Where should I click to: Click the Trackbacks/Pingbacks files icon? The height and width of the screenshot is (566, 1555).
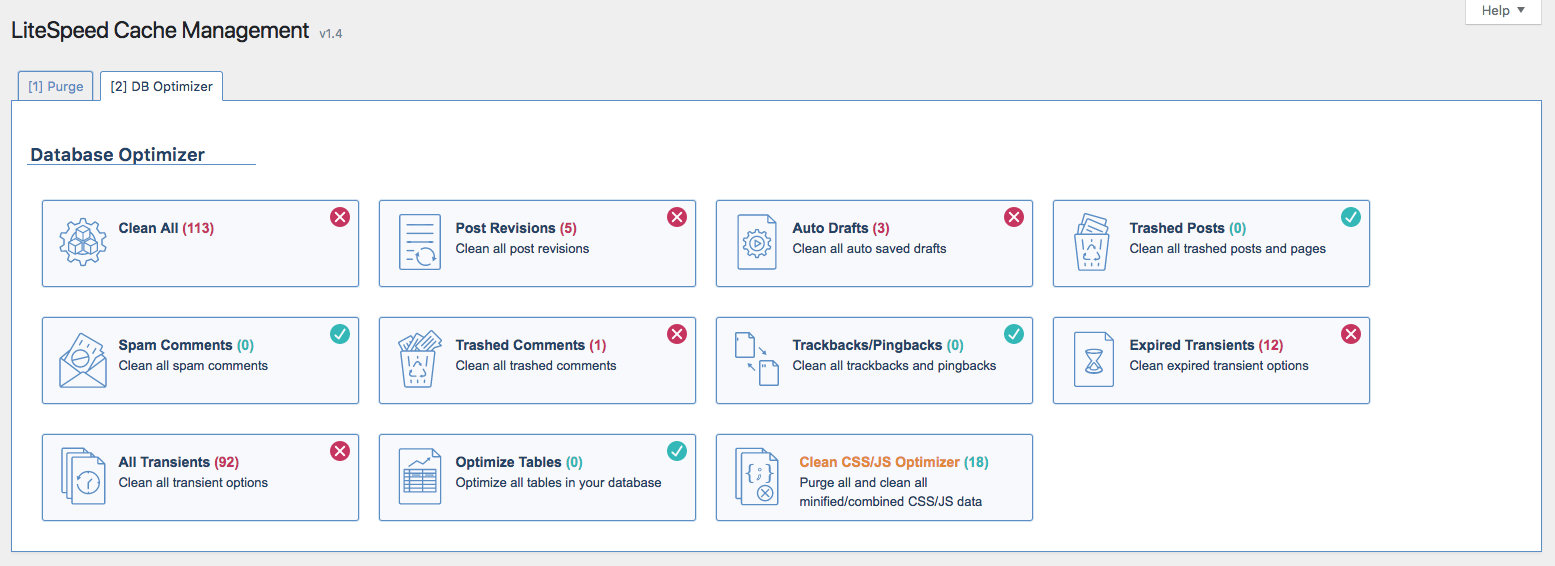757,360
